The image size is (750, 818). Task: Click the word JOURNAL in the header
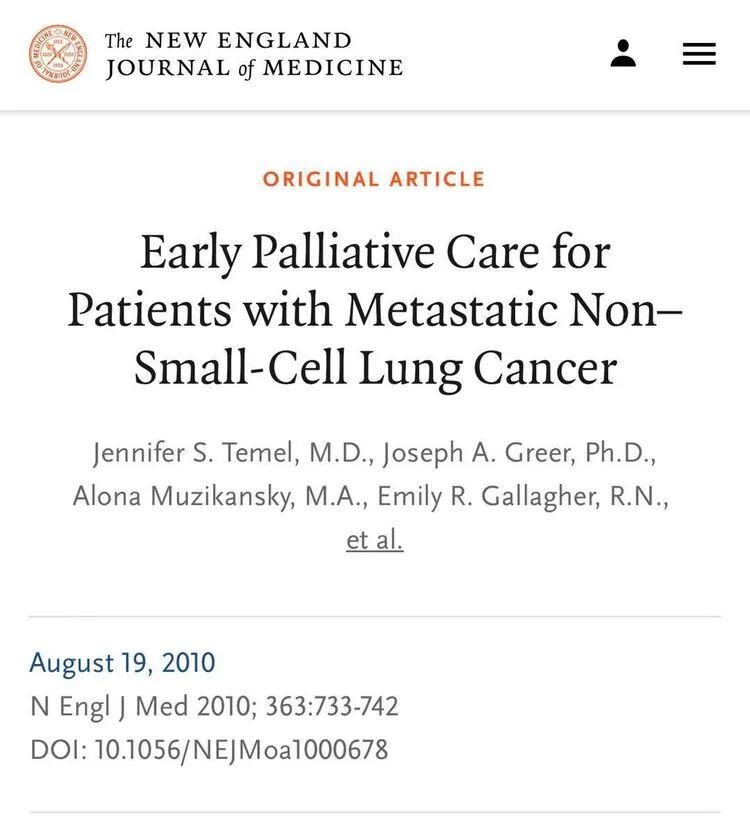pyautogui.click(x=168, y=68)
